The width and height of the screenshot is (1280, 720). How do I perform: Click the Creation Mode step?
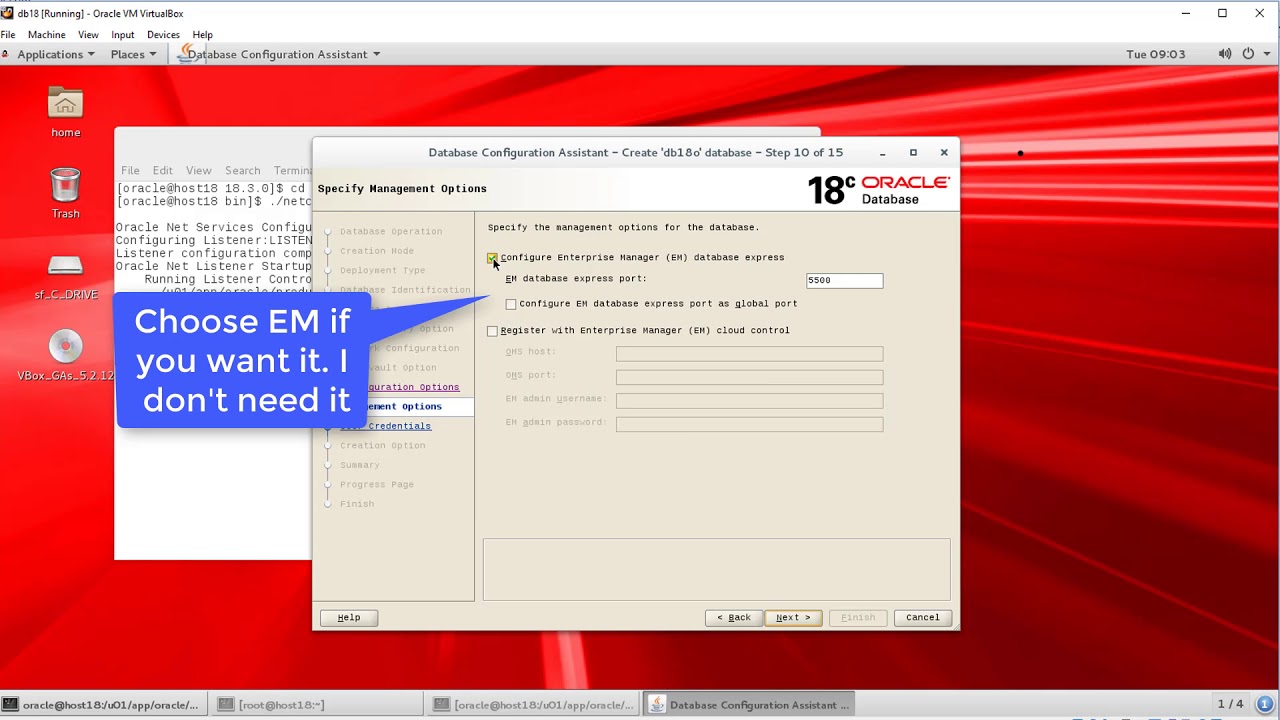376,251
